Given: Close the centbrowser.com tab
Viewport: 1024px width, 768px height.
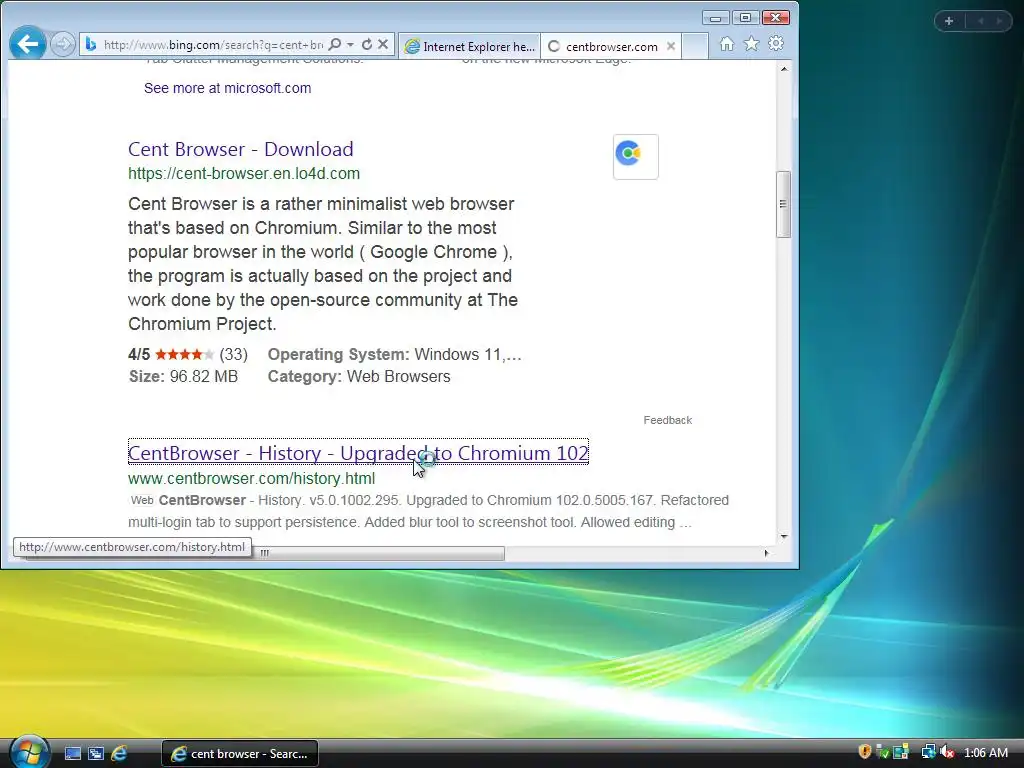Looking at the screenshot, I should click(671, 46).
